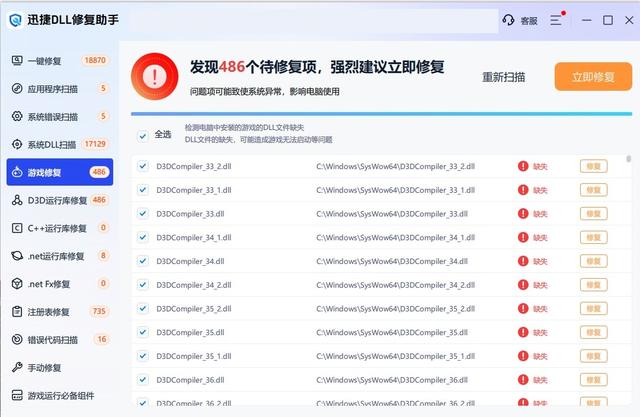Click the 一键修复 monitor icon
This screenshot has width=640, height=417.
tap(17, 61)
